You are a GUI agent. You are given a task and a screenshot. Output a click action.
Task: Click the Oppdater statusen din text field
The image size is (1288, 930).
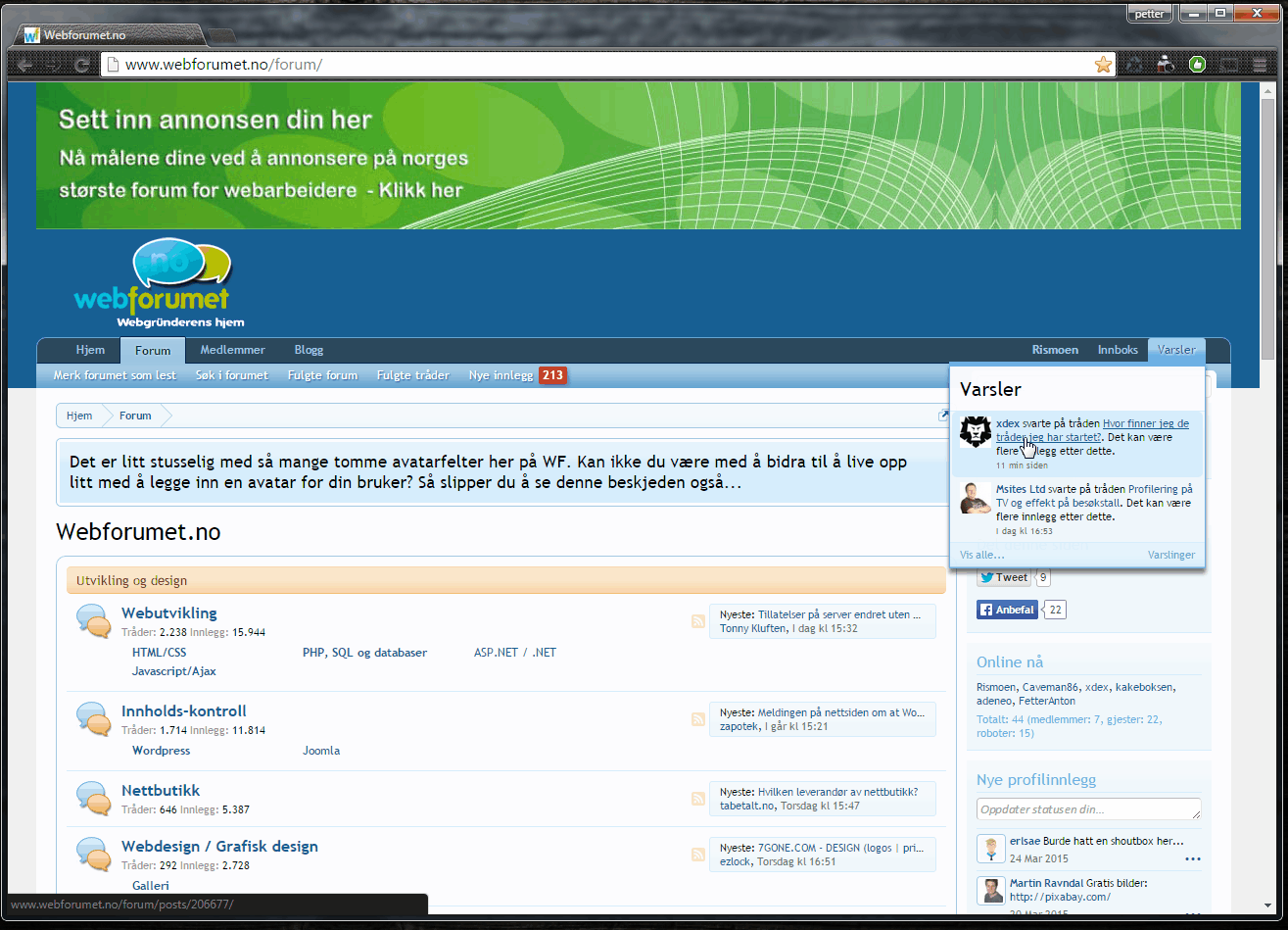tap(1088, 809)
